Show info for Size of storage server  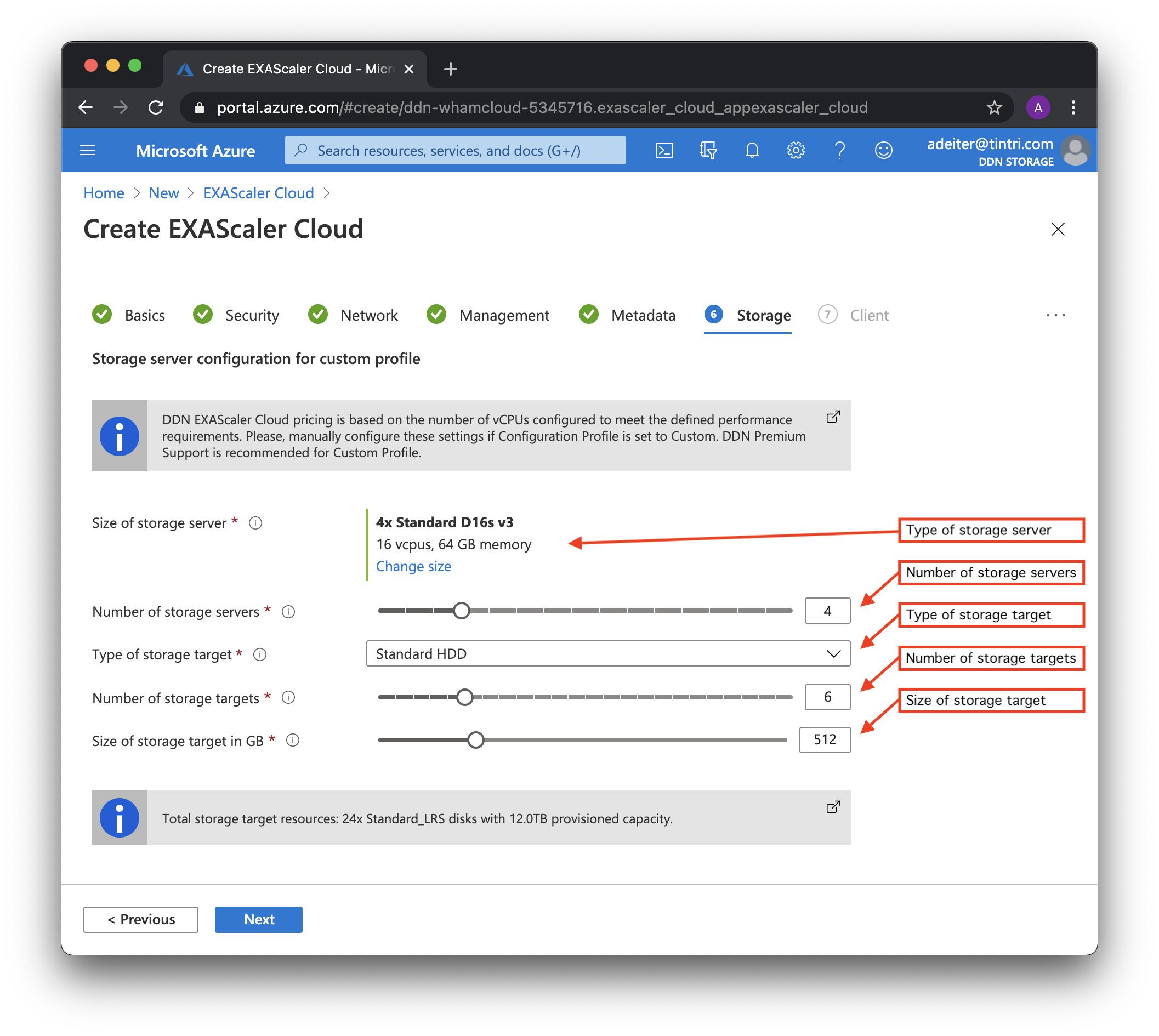255,522
